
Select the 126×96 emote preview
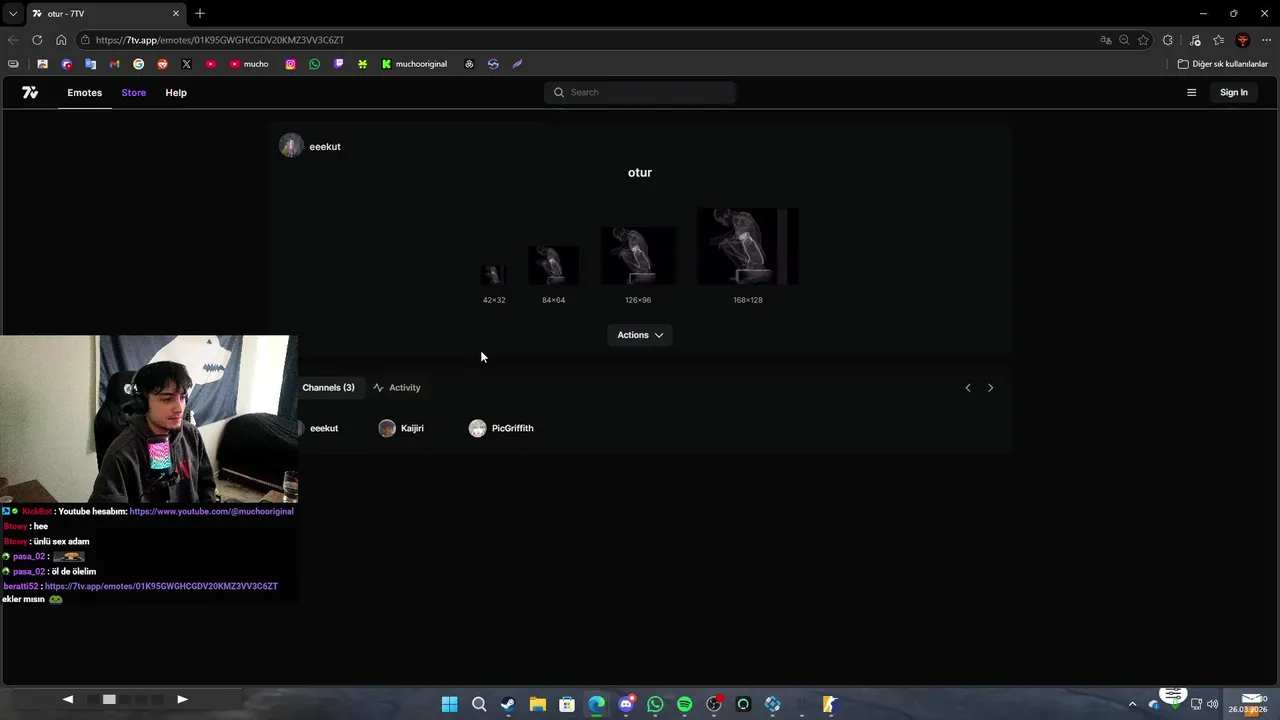click(638, 256)
